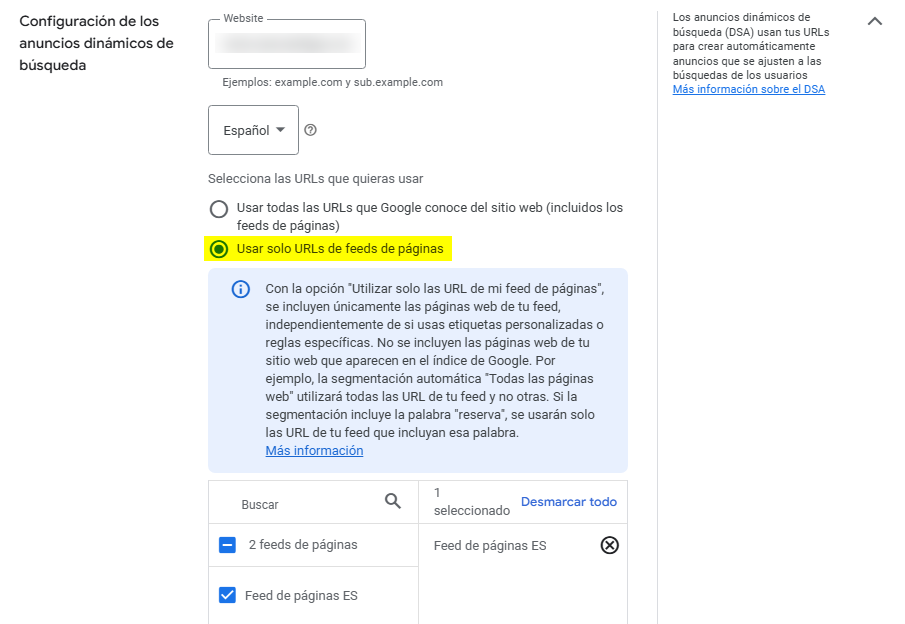
Task: Open the Español language dropdown
Action: [x=253, y=130]
